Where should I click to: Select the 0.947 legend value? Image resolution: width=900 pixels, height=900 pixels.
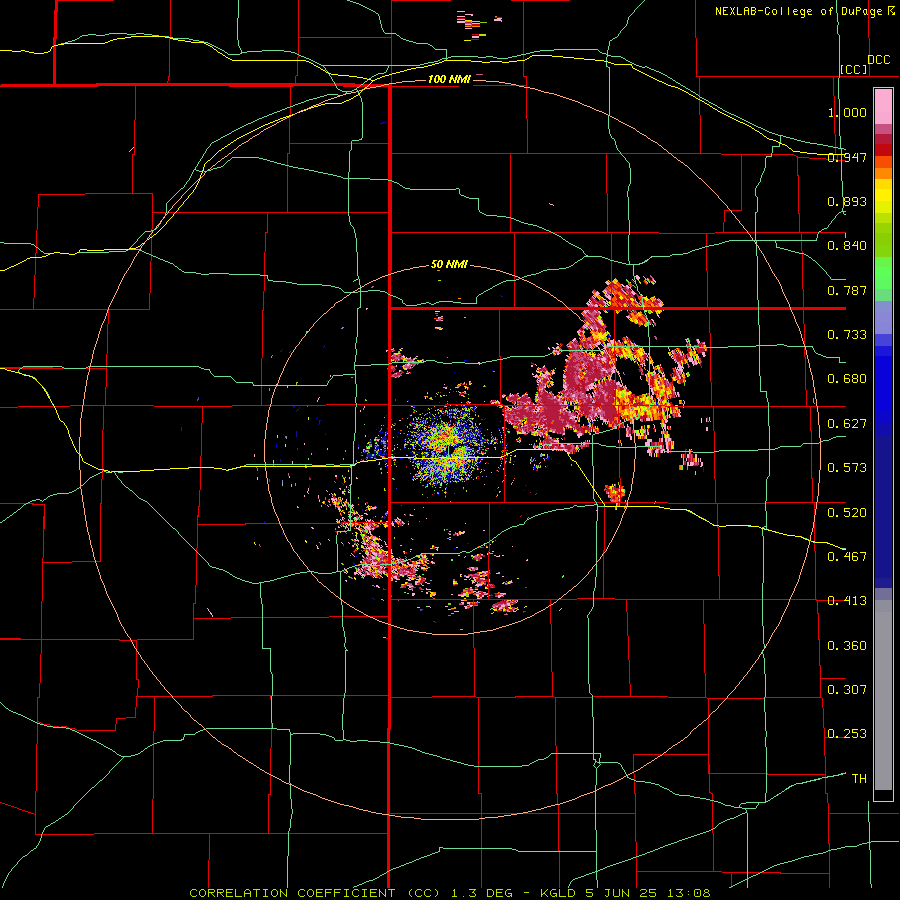[x=847, y=157]
